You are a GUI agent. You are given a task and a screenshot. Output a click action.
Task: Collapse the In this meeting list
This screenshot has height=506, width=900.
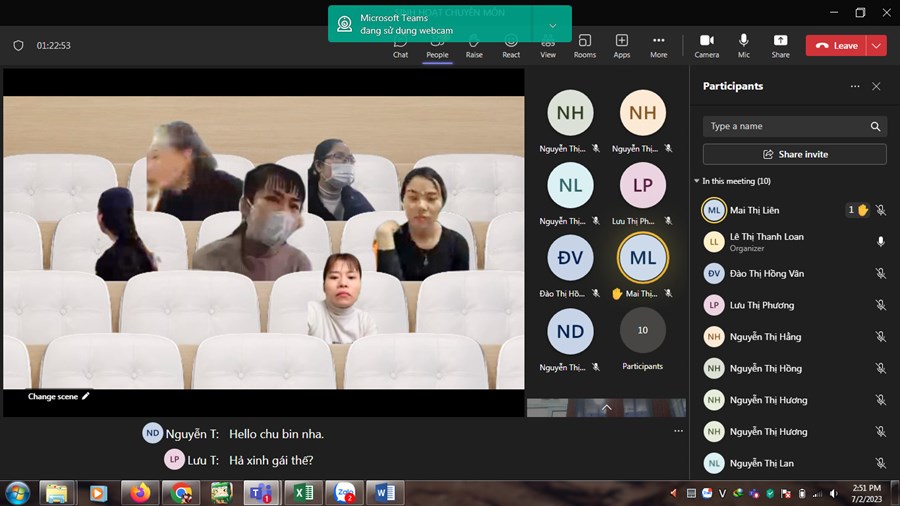697,181
